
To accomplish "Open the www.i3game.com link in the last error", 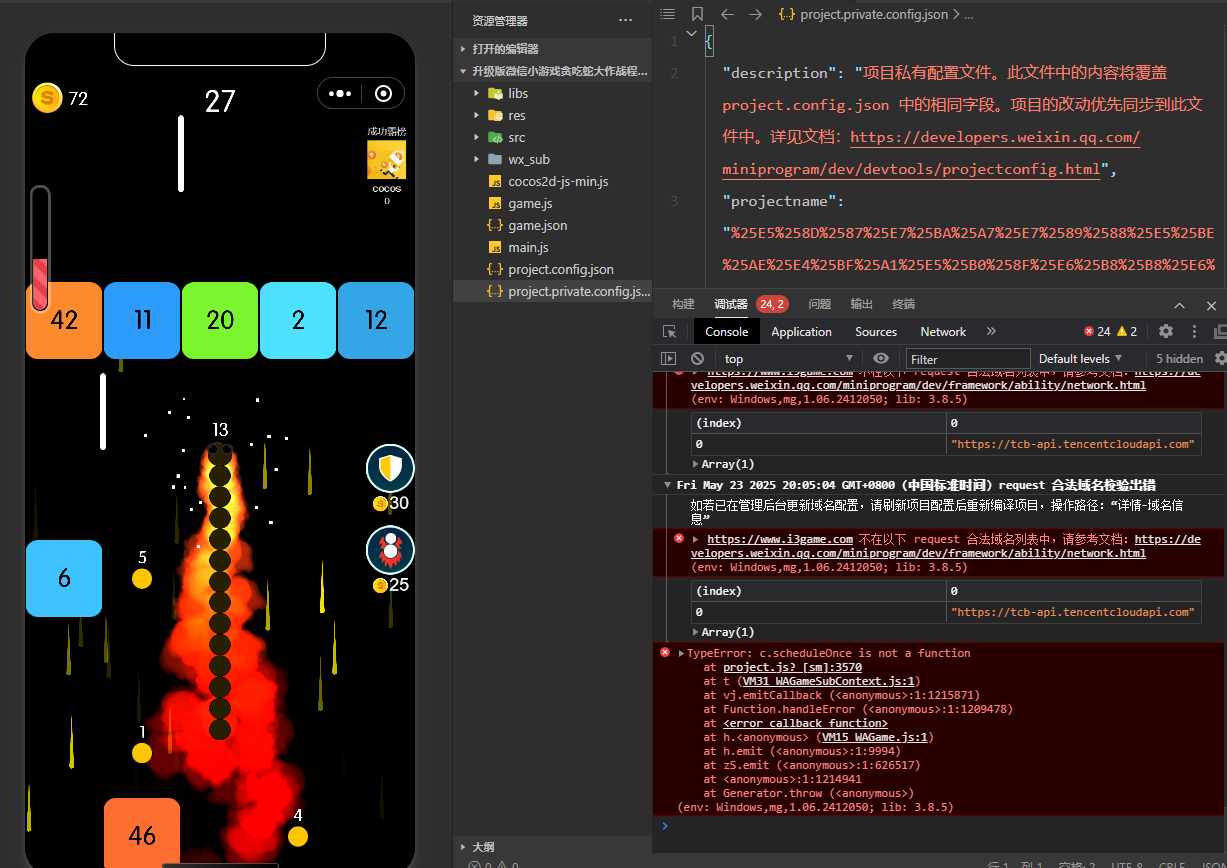I will coord(780,539).
